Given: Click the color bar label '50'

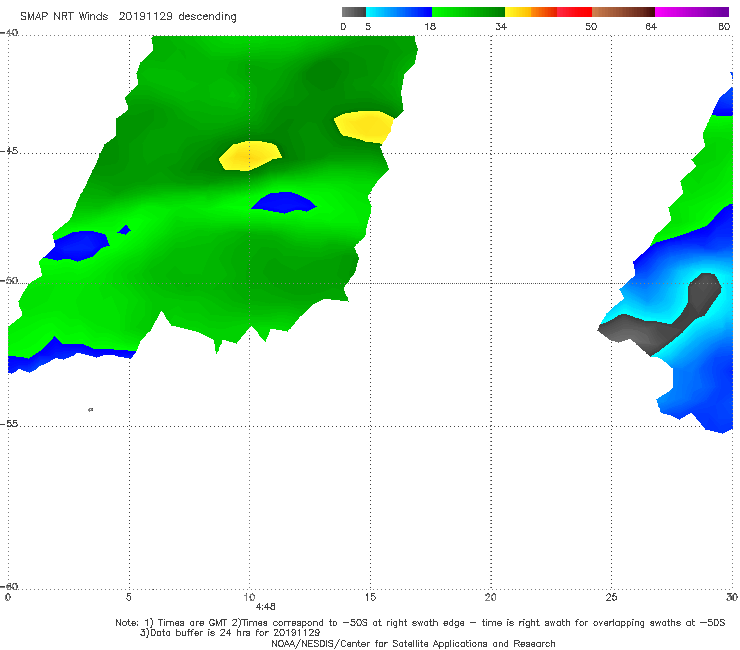Looking at the screenshot, I should pos(591,26).
